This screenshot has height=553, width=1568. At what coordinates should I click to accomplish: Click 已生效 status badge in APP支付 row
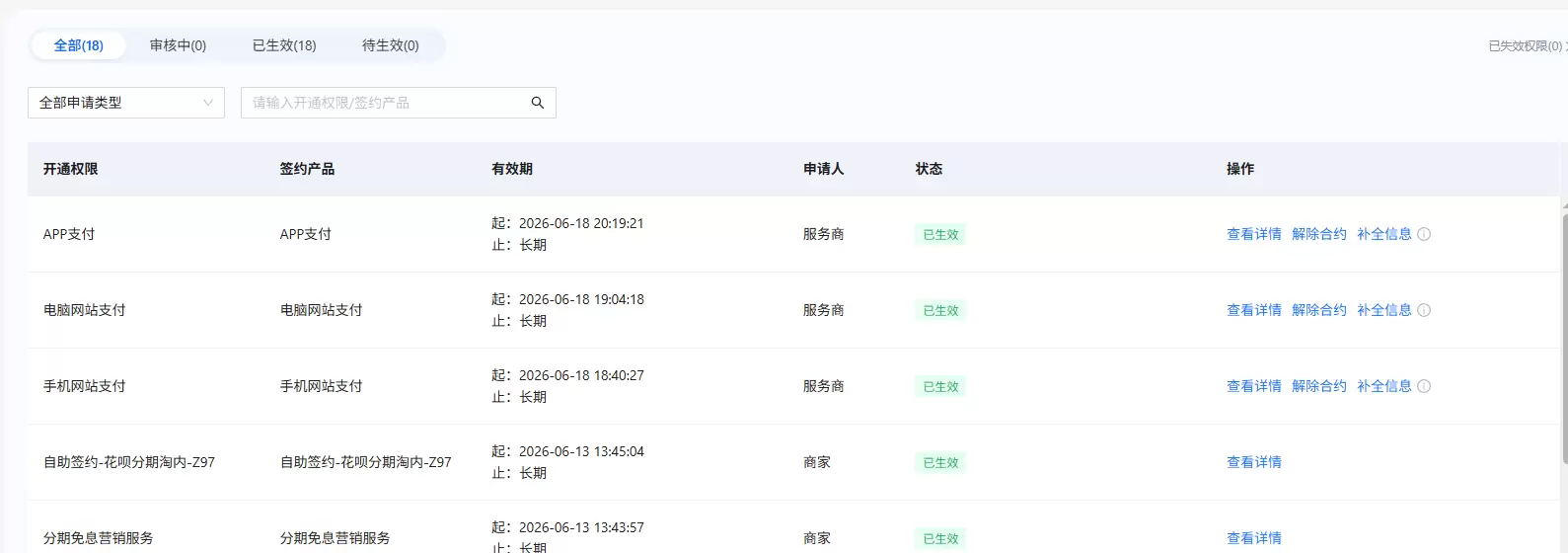point(940,235)
